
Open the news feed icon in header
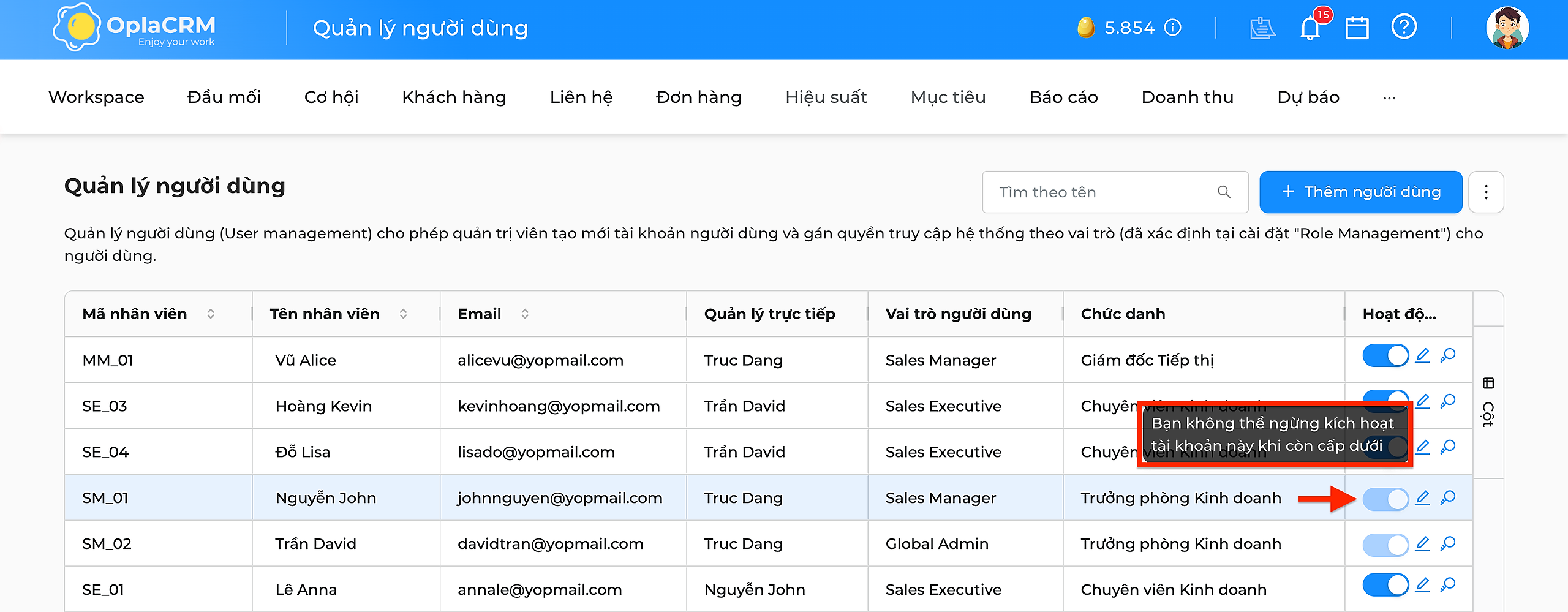(x=1262, y=28)
